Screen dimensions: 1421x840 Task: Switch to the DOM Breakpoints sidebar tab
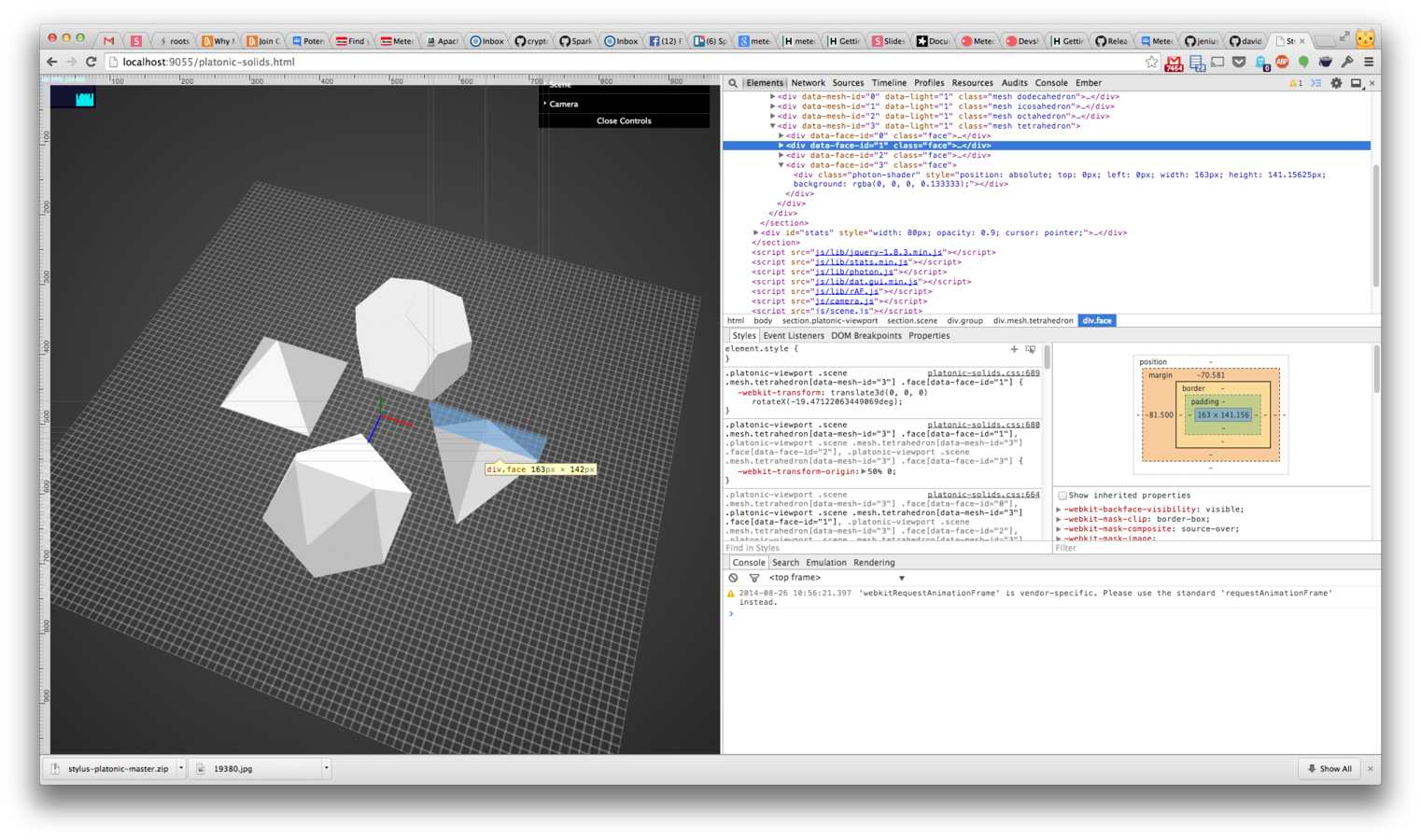pos(866,336)
